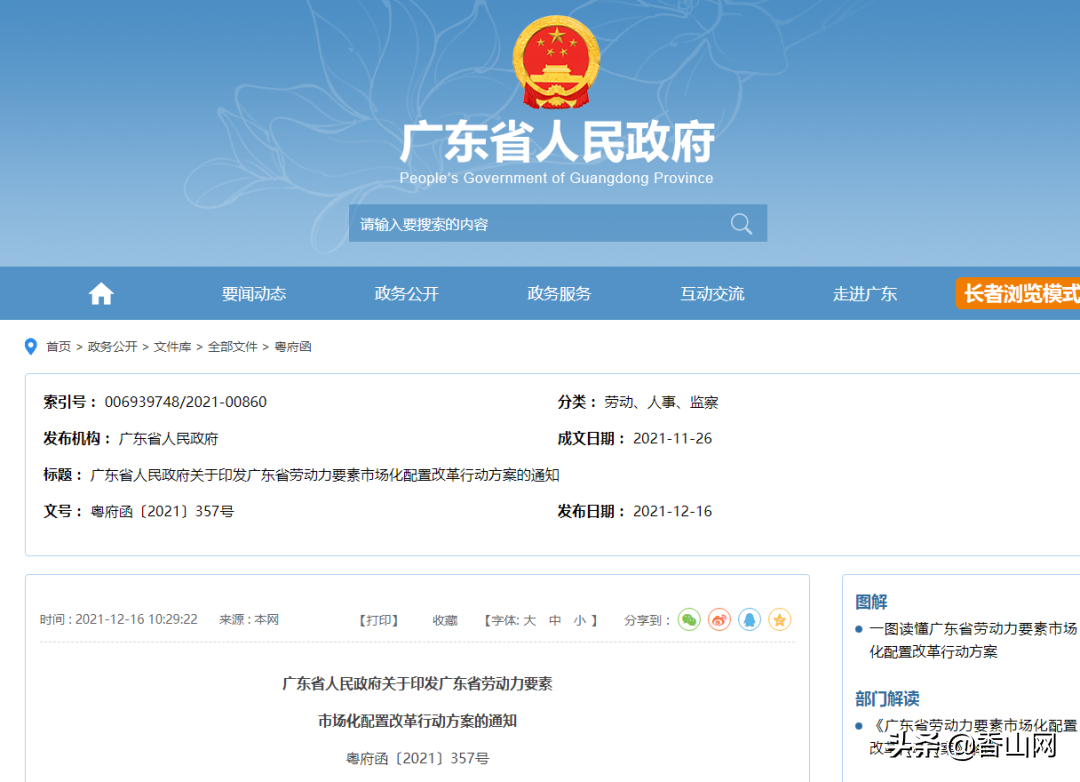This screenshot has width=1080, height=782.
Task: Share to Weibo via red icon
Action: [719, 620]
